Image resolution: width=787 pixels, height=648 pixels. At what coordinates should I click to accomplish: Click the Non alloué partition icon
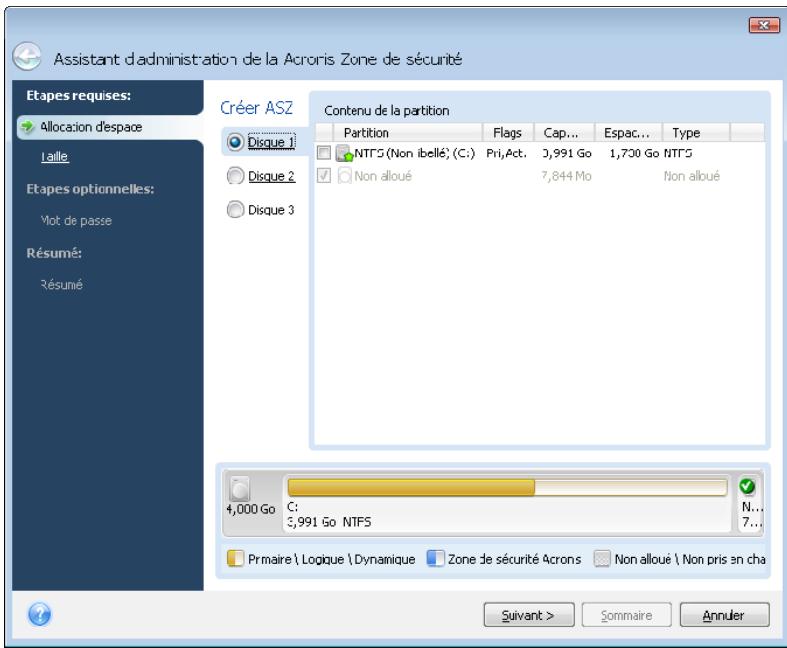344,176
